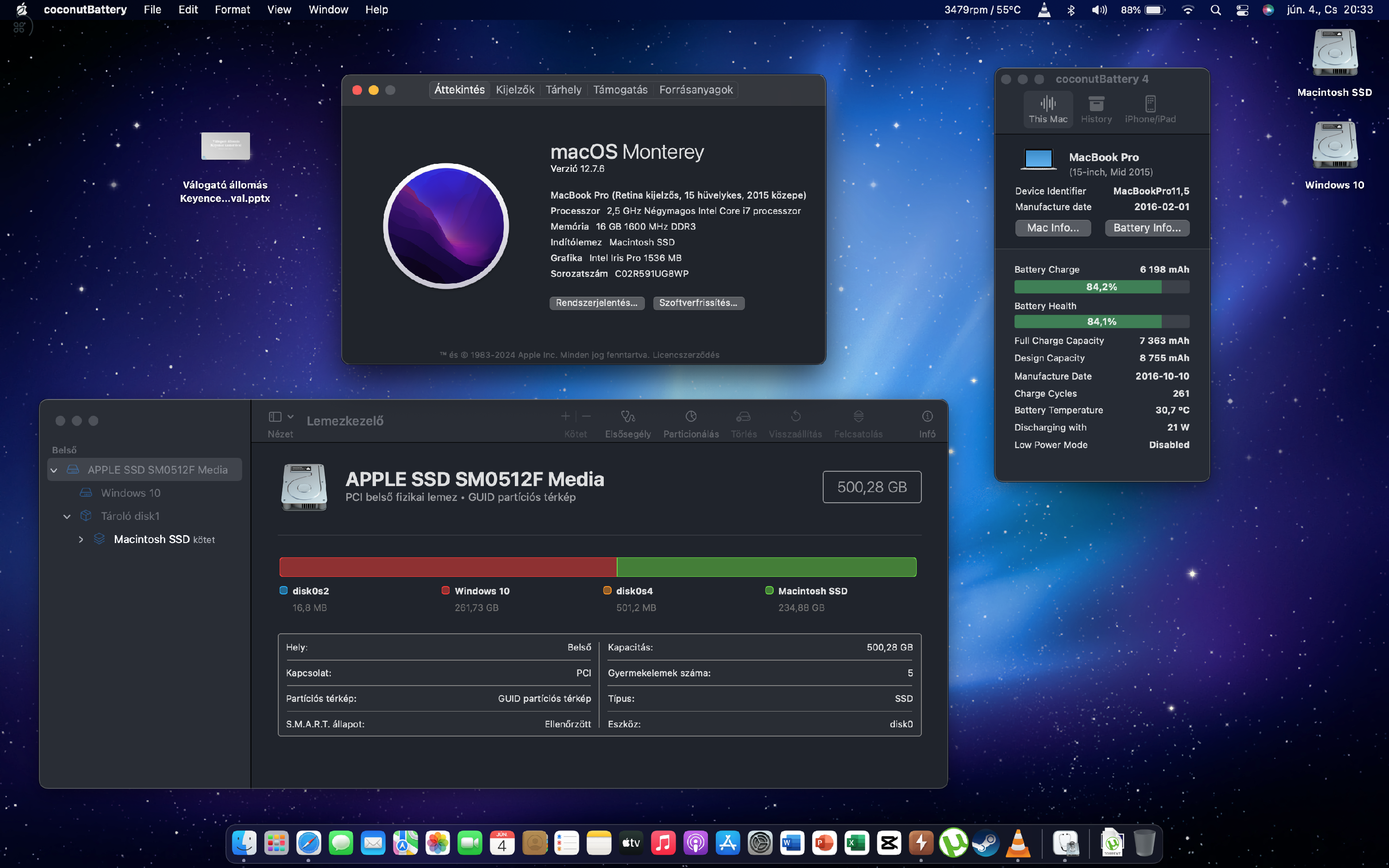Open Steam from the Dock
The width and height of the screenshot is (1389, 868).
pos(986,843)
